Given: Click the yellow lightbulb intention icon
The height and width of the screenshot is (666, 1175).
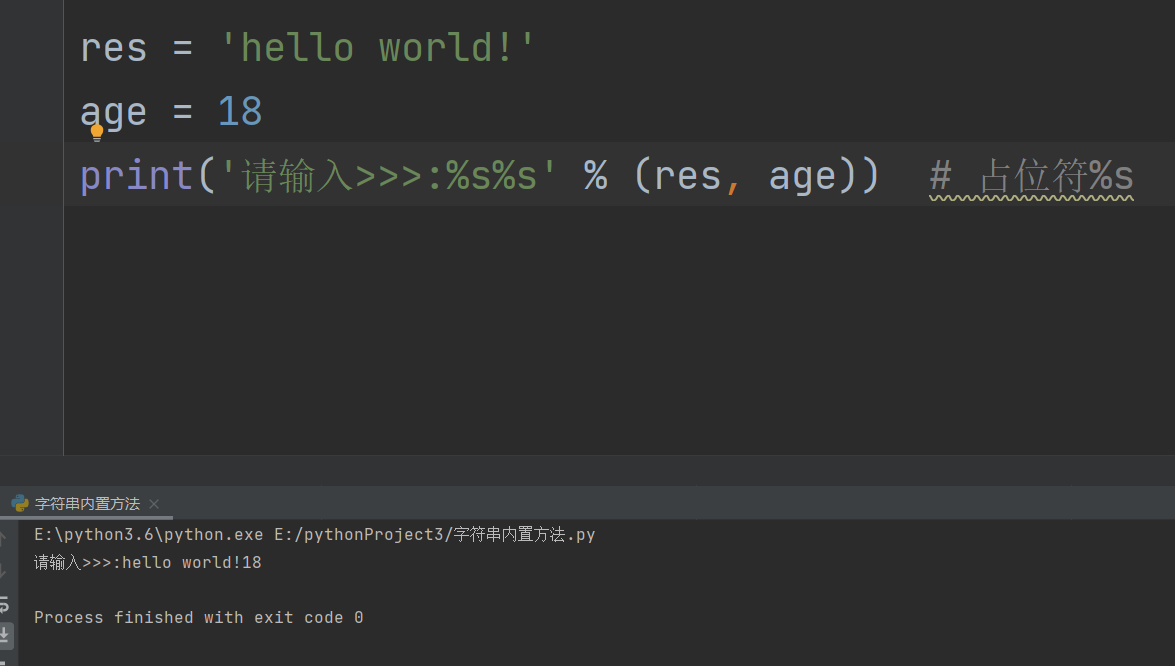Looking at the screenshot, I should 97,133.
